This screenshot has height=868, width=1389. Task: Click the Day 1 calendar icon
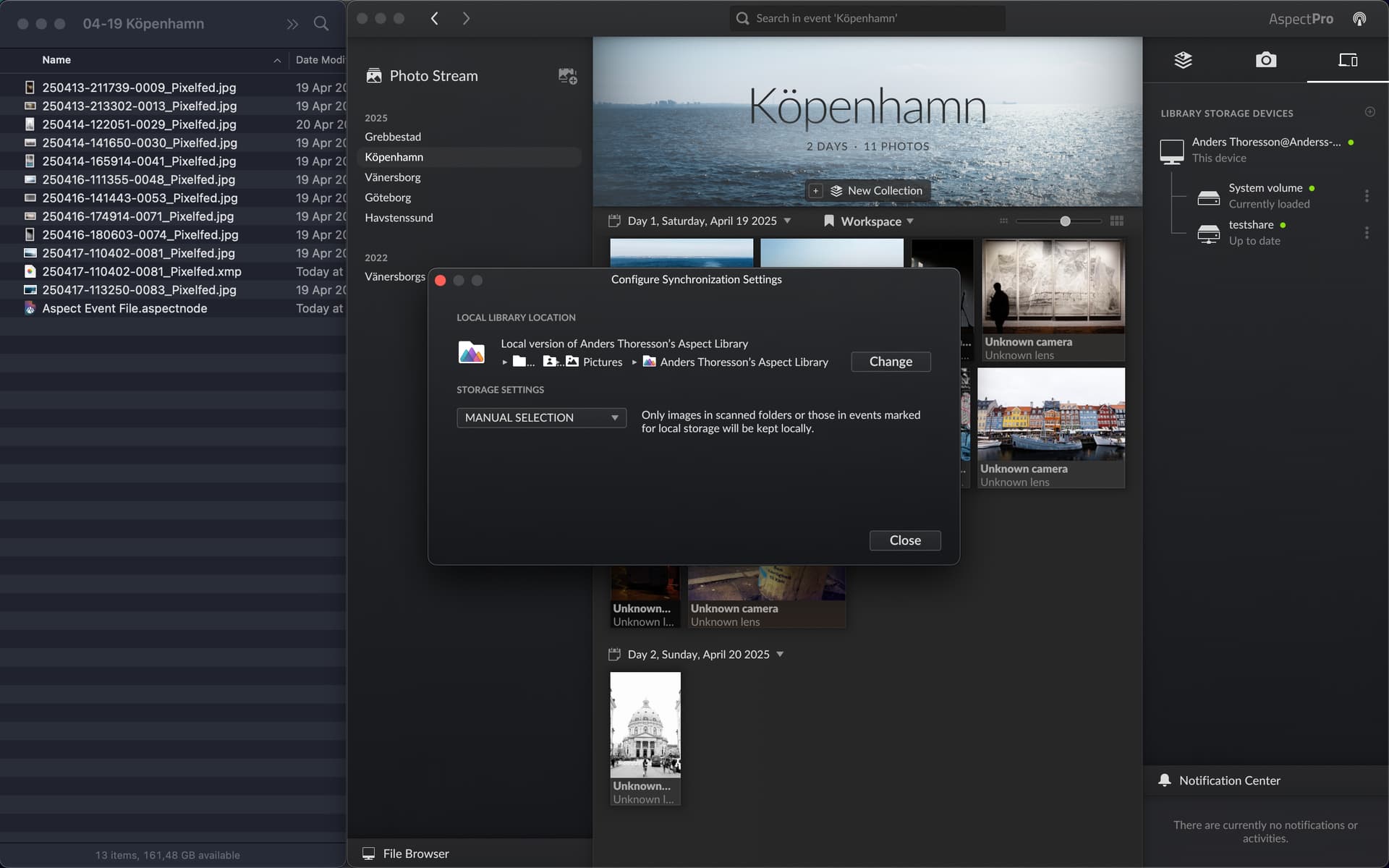point(614,221)
